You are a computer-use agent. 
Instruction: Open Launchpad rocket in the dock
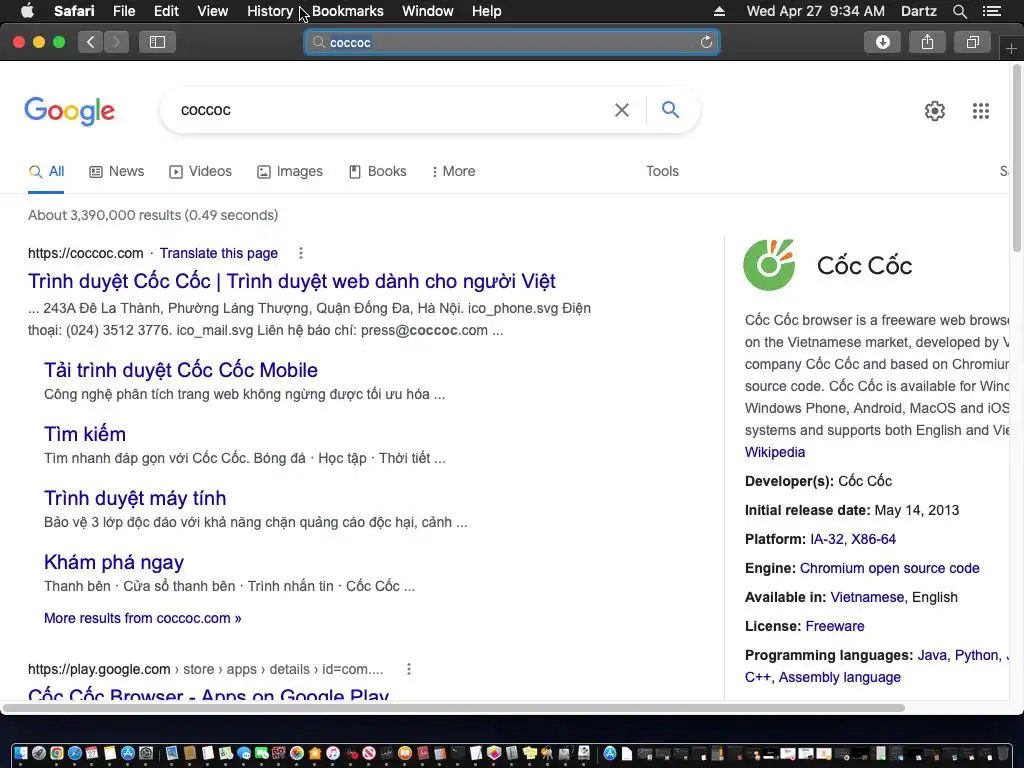tap(39, 753)
